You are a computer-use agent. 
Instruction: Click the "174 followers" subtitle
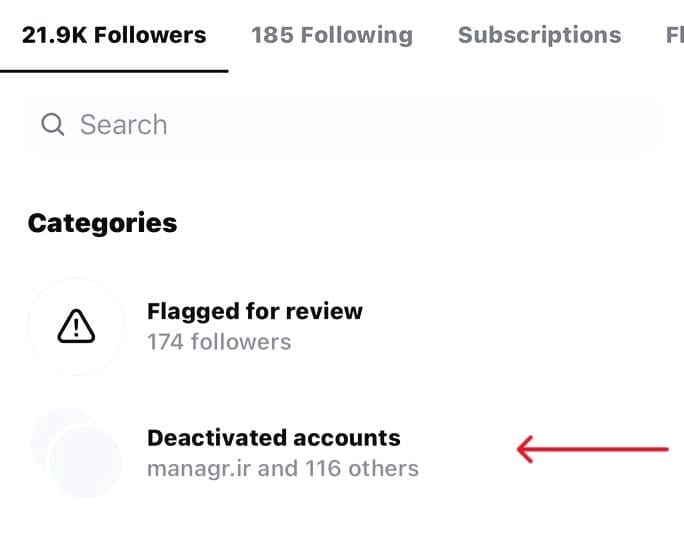pyautogui.click(x=219, y=342)
